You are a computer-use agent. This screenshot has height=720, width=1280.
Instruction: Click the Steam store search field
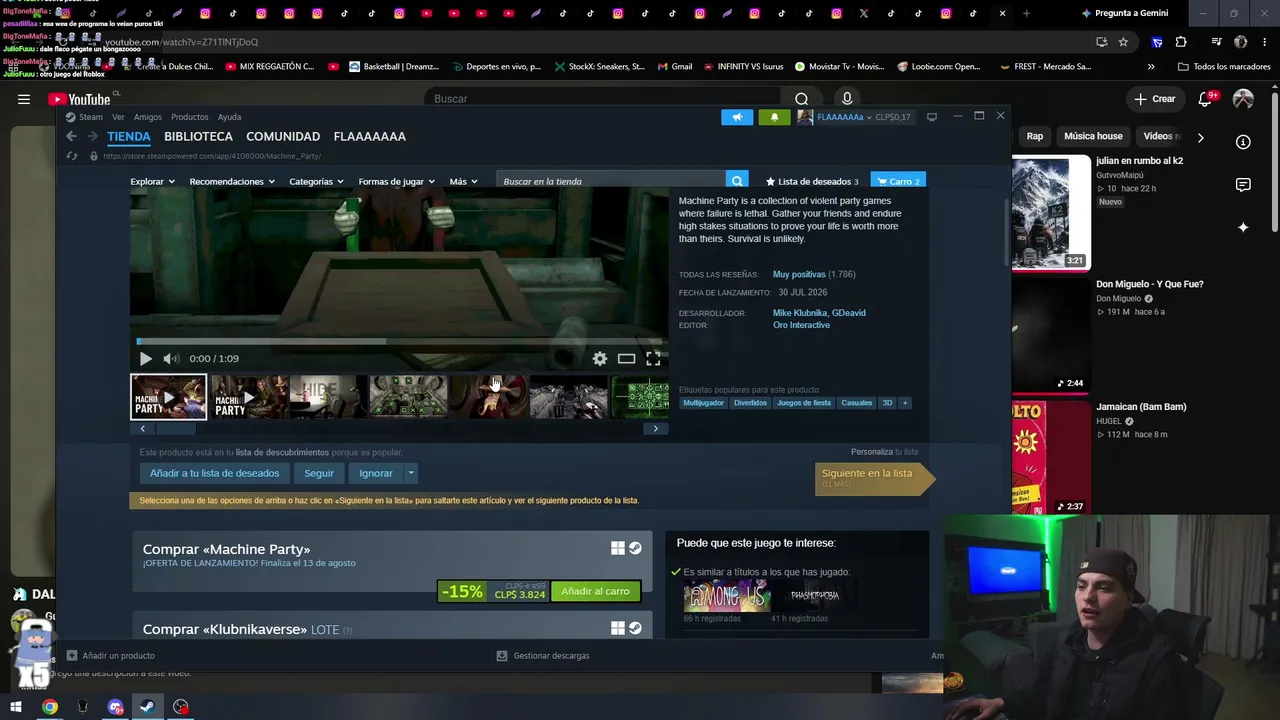pos(612,181)
